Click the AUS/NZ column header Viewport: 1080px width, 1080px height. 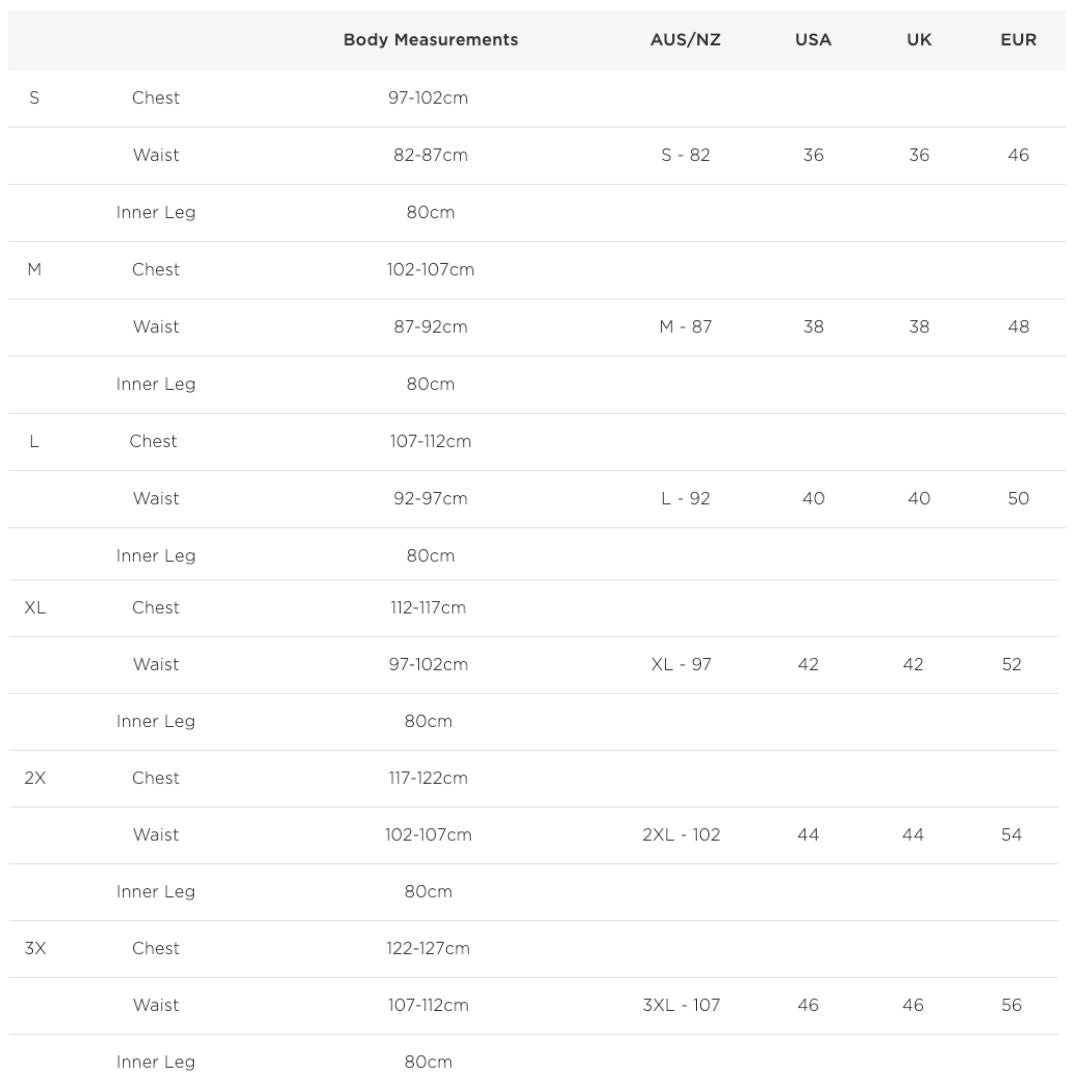pos(685,41)
